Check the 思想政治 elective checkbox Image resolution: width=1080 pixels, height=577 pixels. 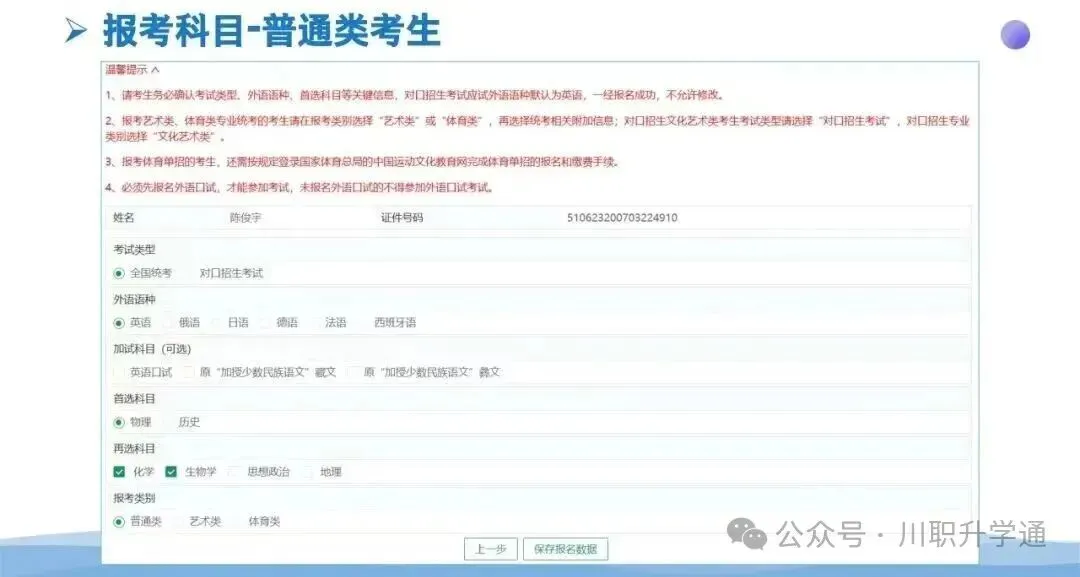pos(234,472)
